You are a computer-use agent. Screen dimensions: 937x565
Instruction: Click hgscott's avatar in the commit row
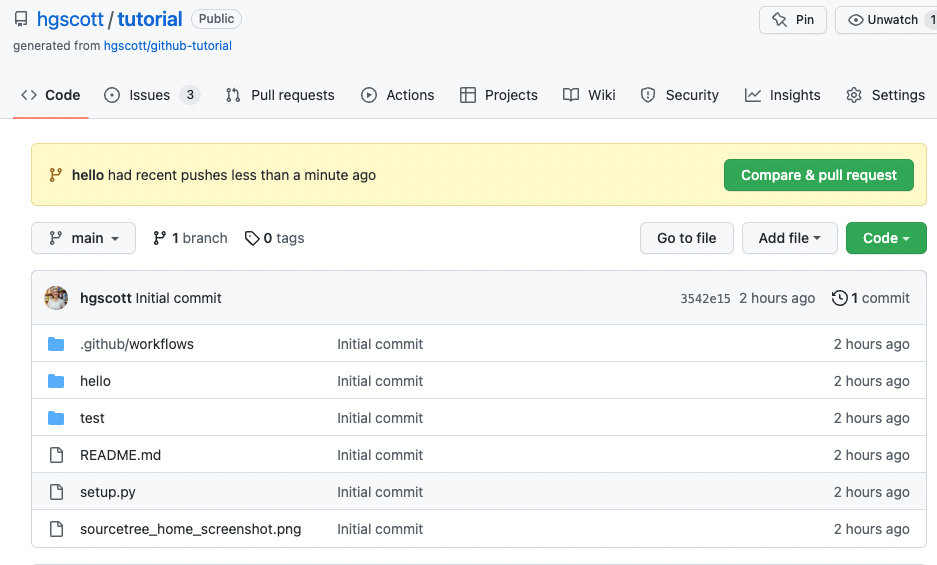(56, 298)
